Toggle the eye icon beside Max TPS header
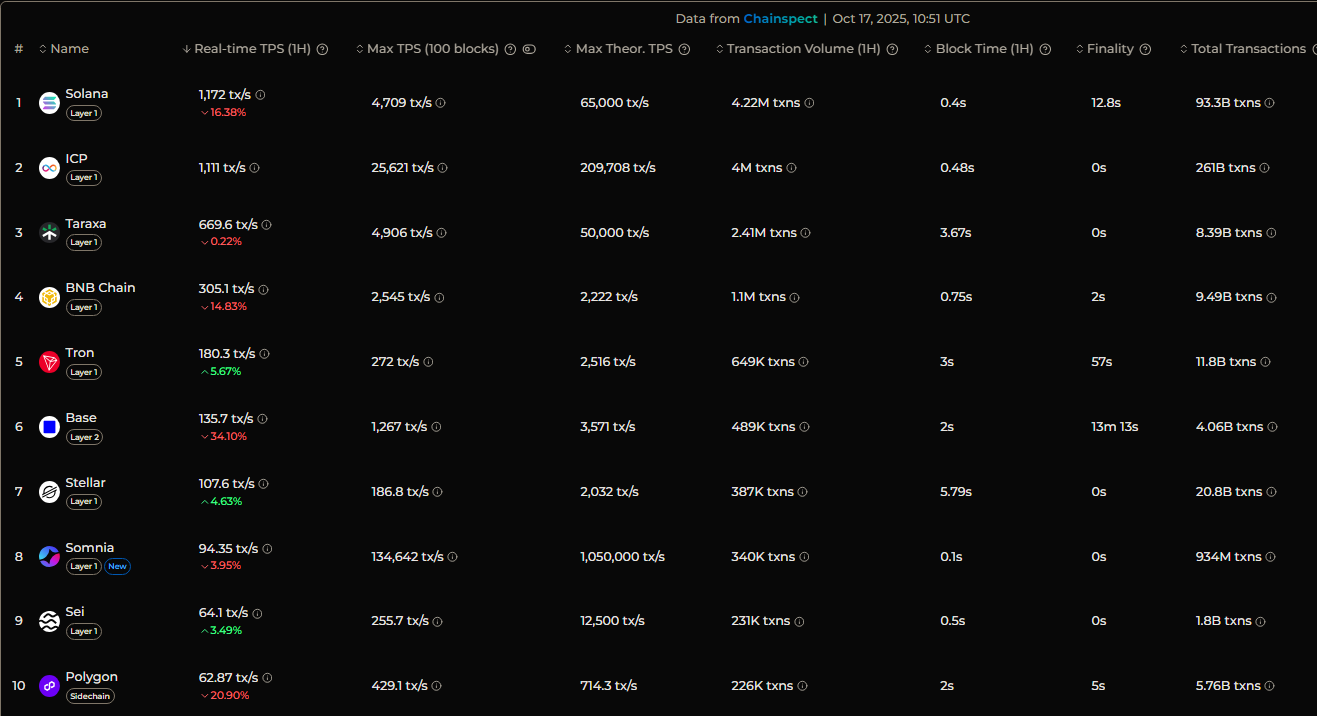The image size is (1317, 716). 529,49
